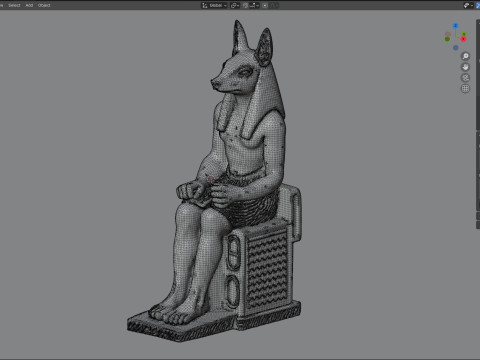Viewport: 480px width, 360px height.
Task: Click the red X axis on the gizmo
Action: click(x=463, y=39)
